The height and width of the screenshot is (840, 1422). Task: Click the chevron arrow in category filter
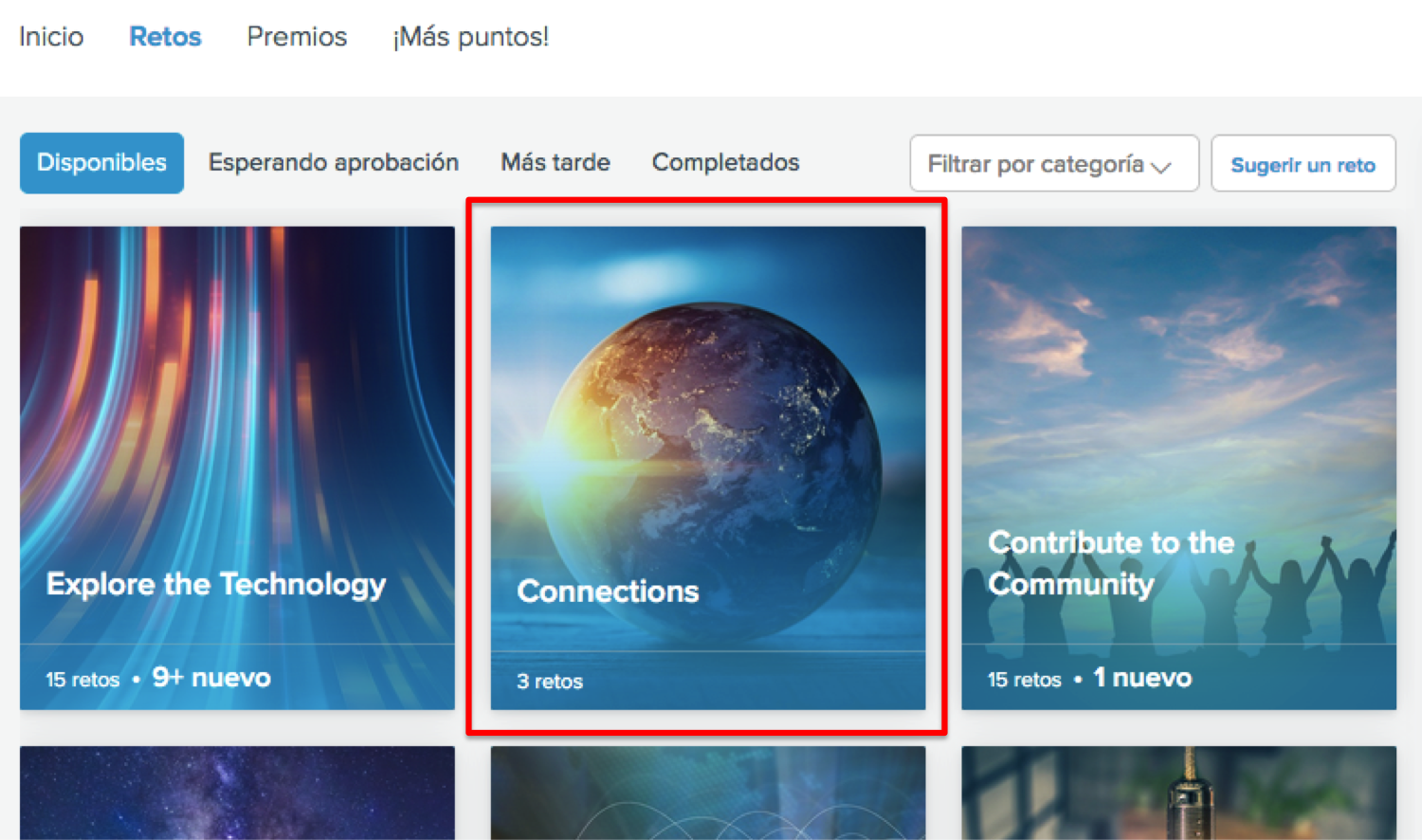1161,167
